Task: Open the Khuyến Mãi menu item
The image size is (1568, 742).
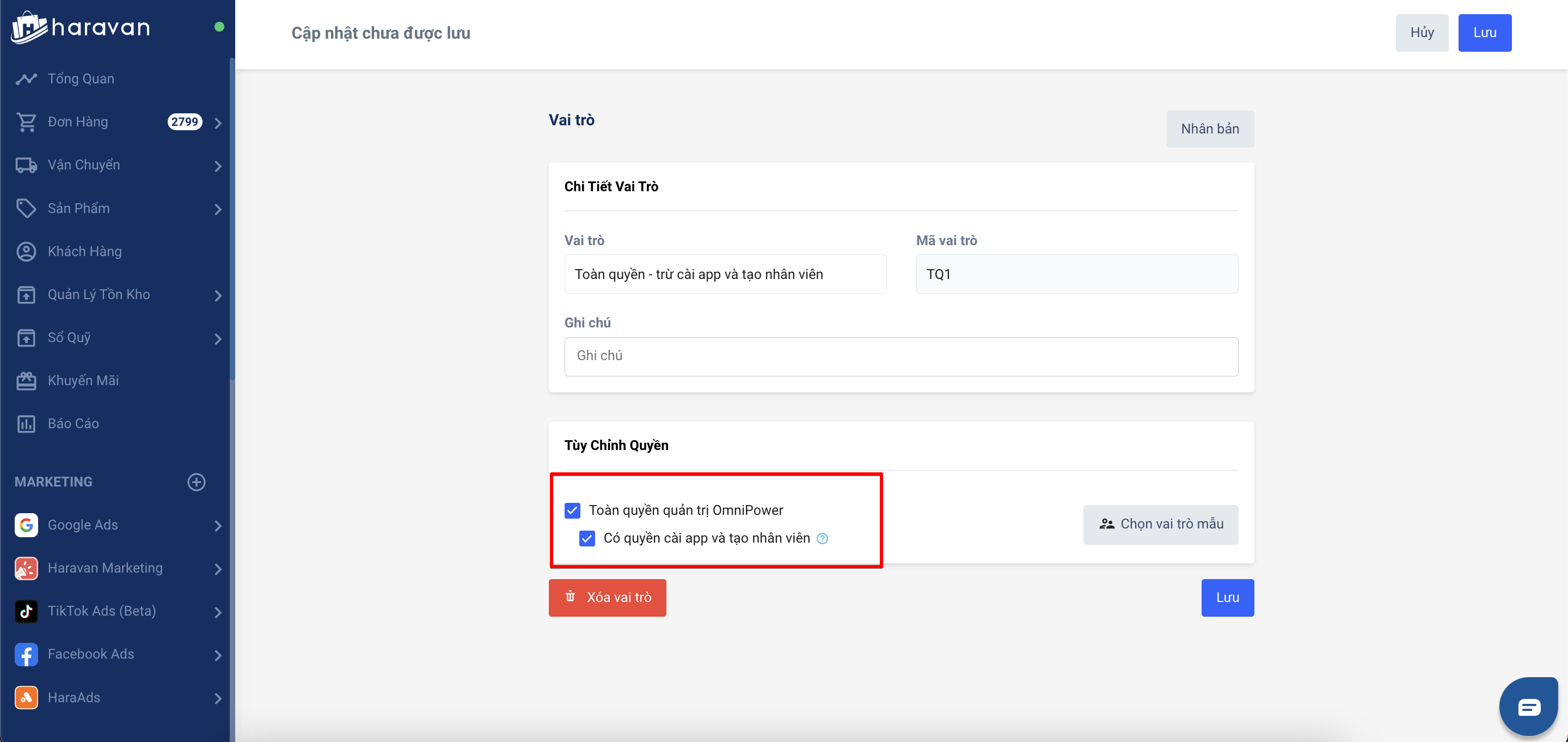Action: click(x=114, y=381)
